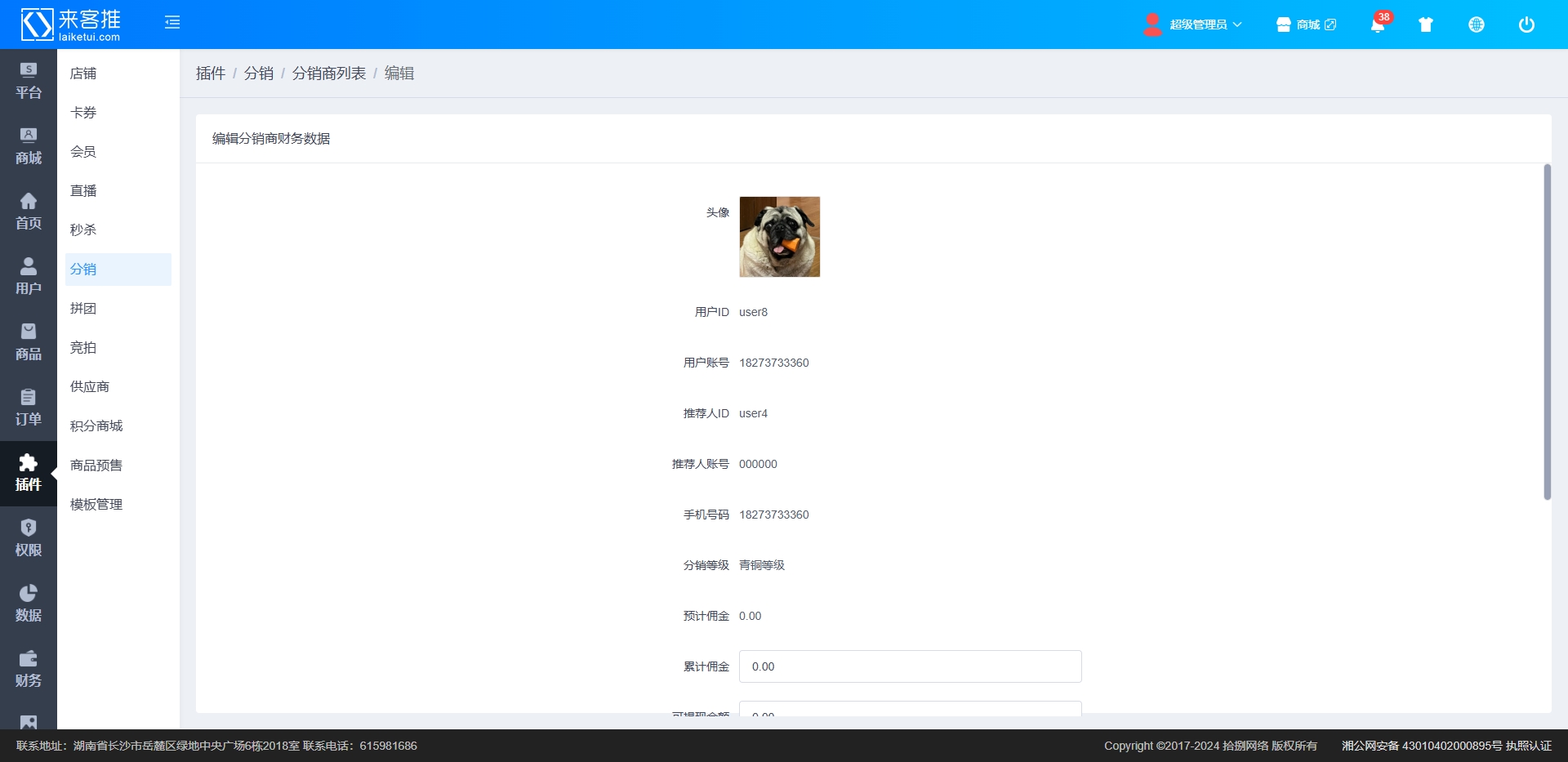This screenshot has height=762, width=1568.
Task: Open the 数据 data section
Action: point(29,604)
